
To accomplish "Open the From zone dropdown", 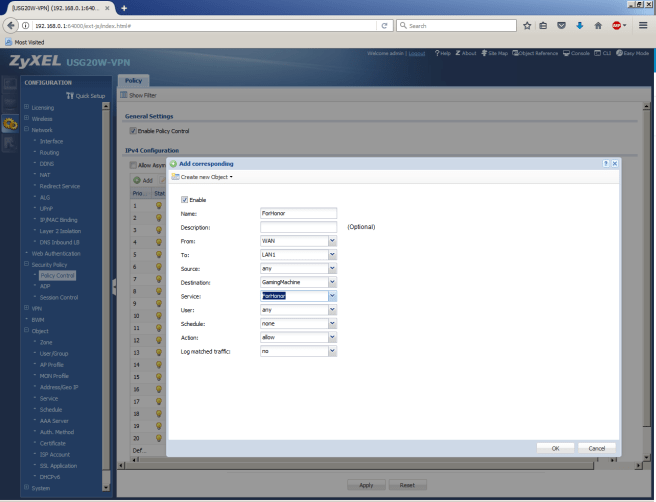I will pyautogui.click(x=332, y=241).
